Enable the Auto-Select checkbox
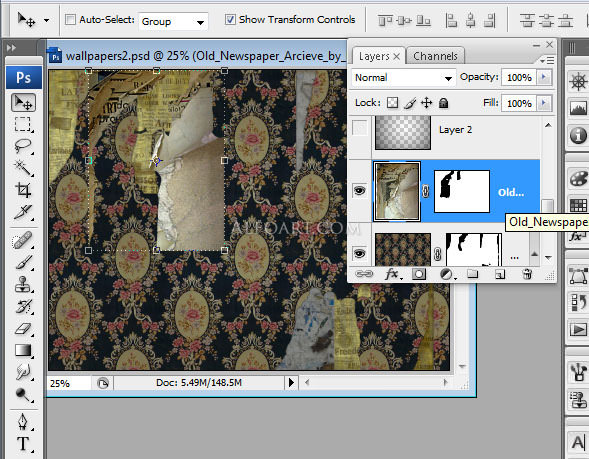The width and height of the screenshot is (589, 459). click(x=70, y=19)
